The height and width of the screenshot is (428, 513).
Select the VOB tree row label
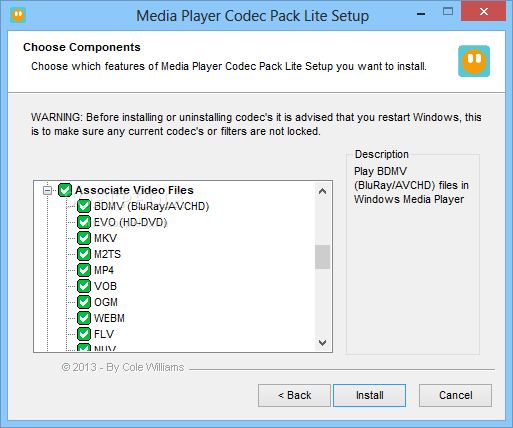(106, 286)
